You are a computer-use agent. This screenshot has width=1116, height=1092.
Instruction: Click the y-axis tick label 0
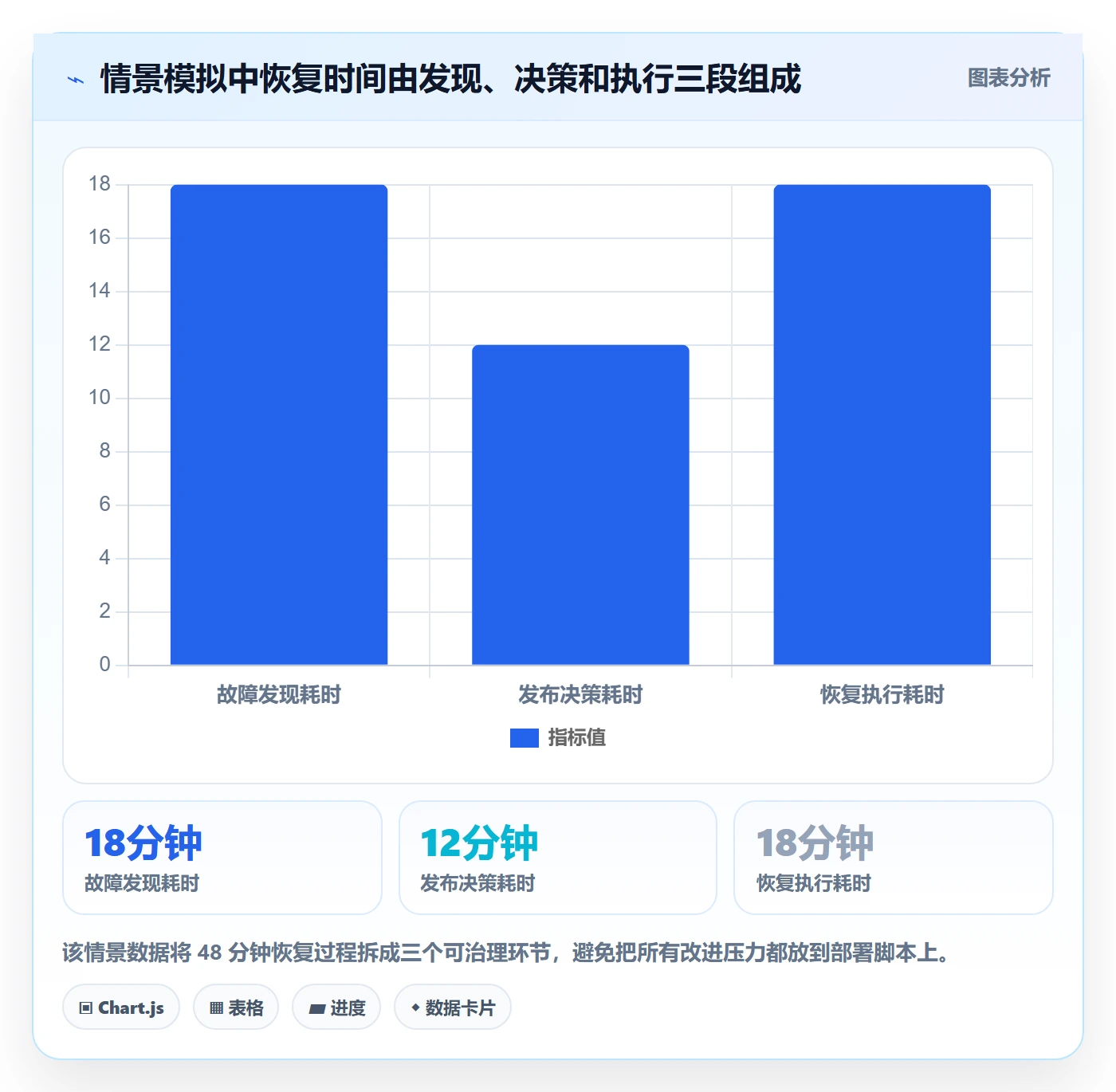pyautogui.click(x=104, y=665)
